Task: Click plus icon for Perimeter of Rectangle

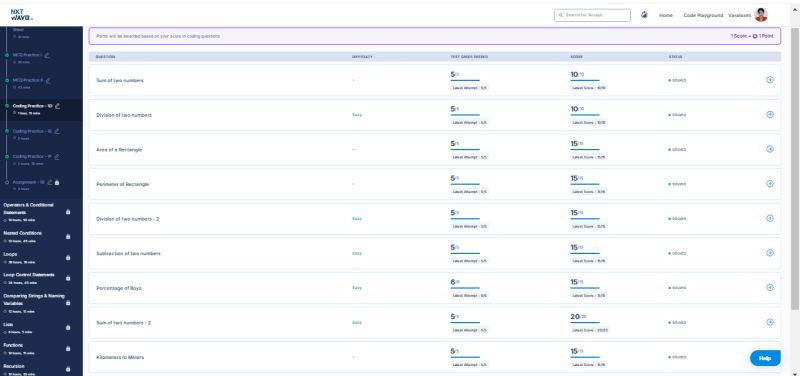Action: point(770,184)
